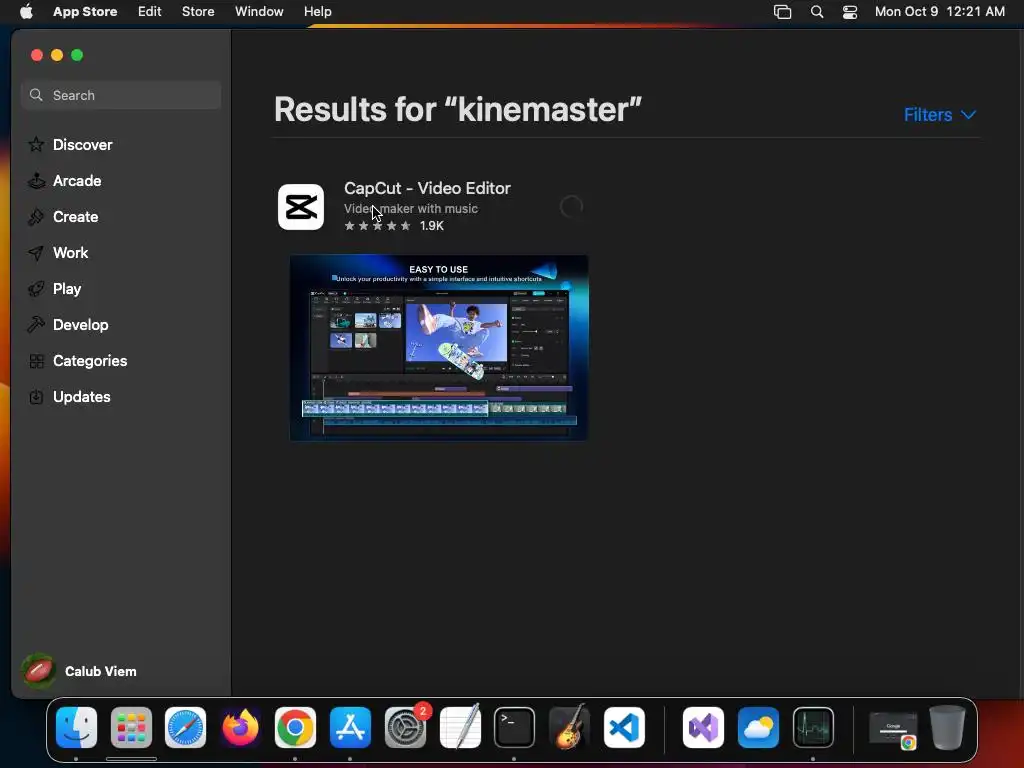Open the Store menu
Screen dimensions: 1024x768
(x=198, y=11)
